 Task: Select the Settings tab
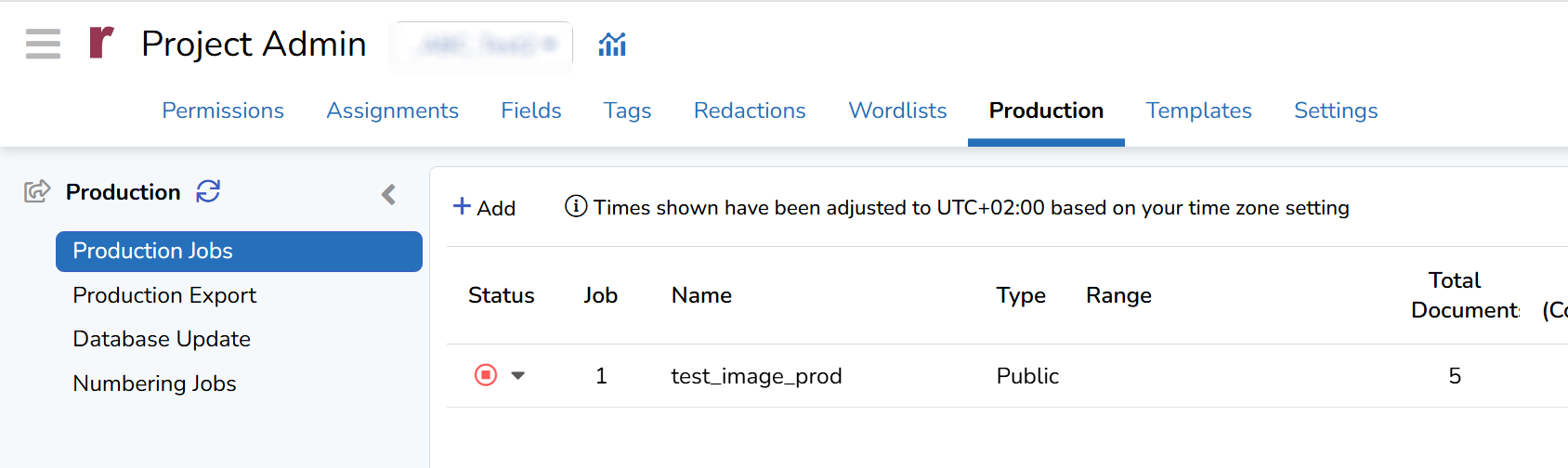point(1335,110)
